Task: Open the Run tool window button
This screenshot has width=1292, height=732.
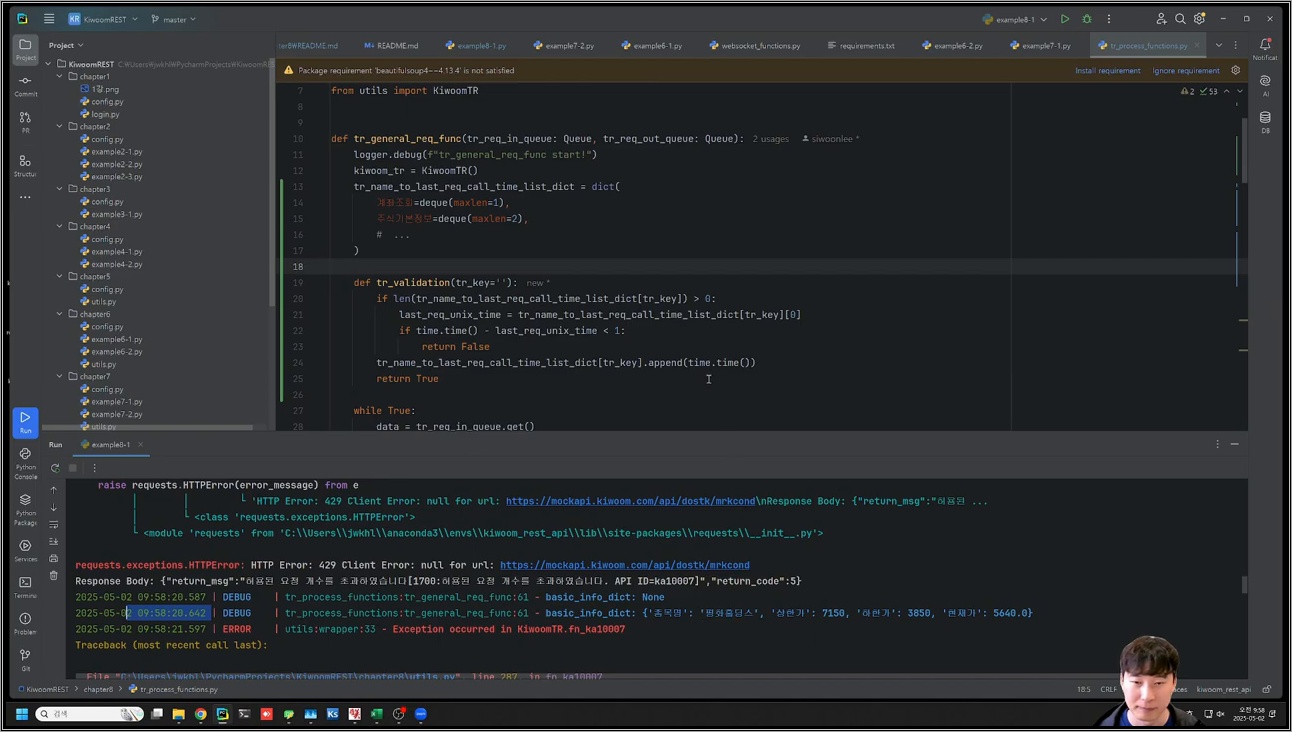Action: pos(25,422)
